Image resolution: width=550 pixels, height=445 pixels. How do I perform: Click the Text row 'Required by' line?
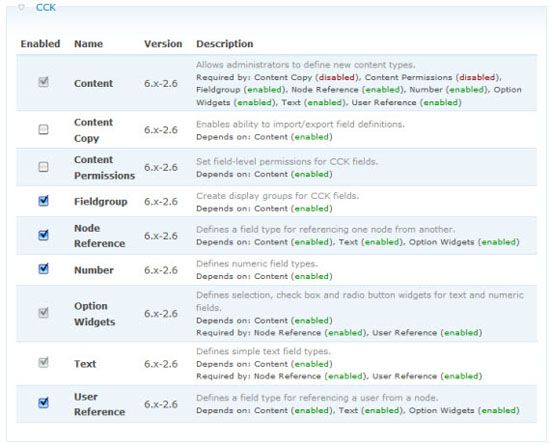[339, 376]
